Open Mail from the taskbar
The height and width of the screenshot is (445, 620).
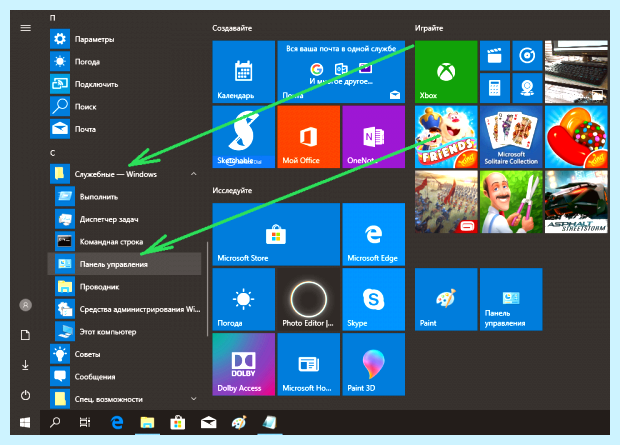(x=208, y=422)
